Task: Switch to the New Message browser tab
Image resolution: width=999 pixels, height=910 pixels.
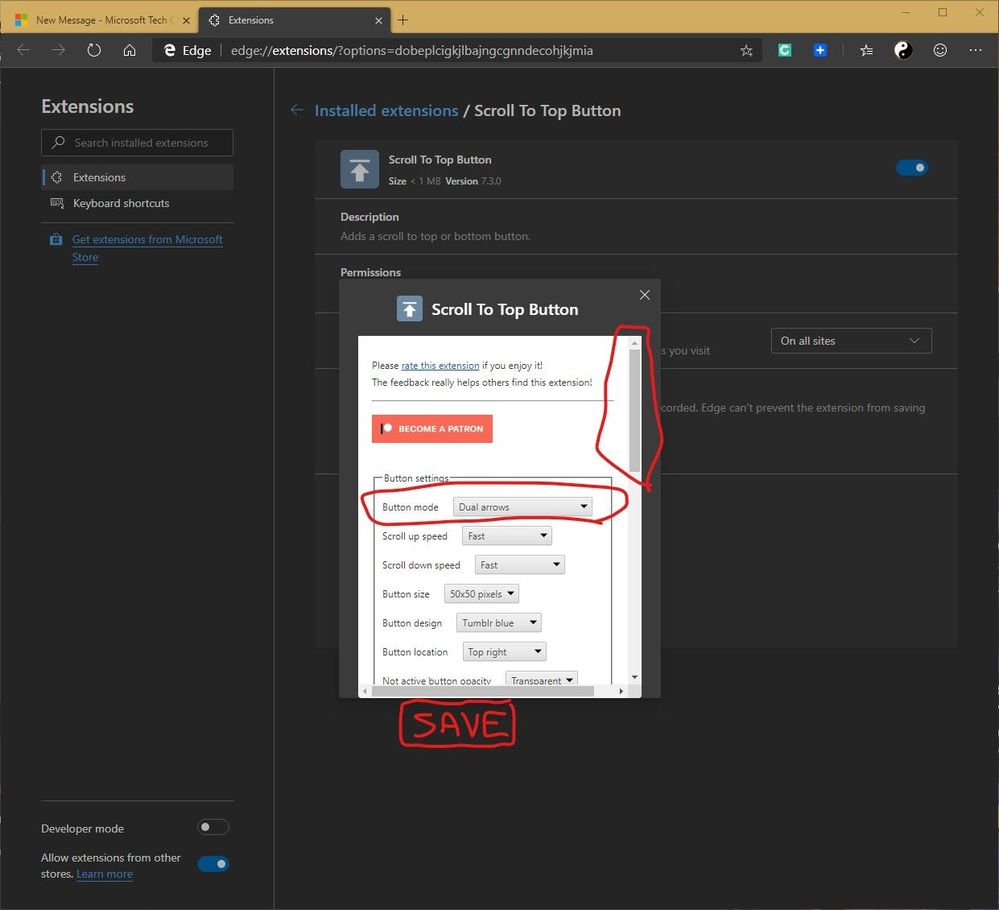Action: pos(102,20)
